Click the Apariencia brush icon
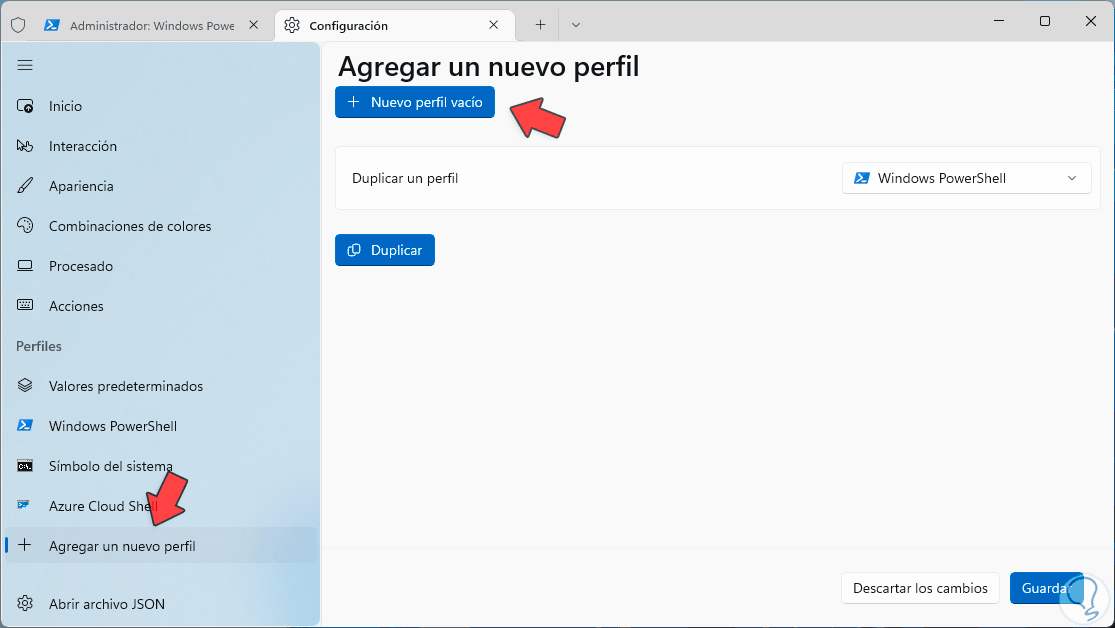 point(25,186)
